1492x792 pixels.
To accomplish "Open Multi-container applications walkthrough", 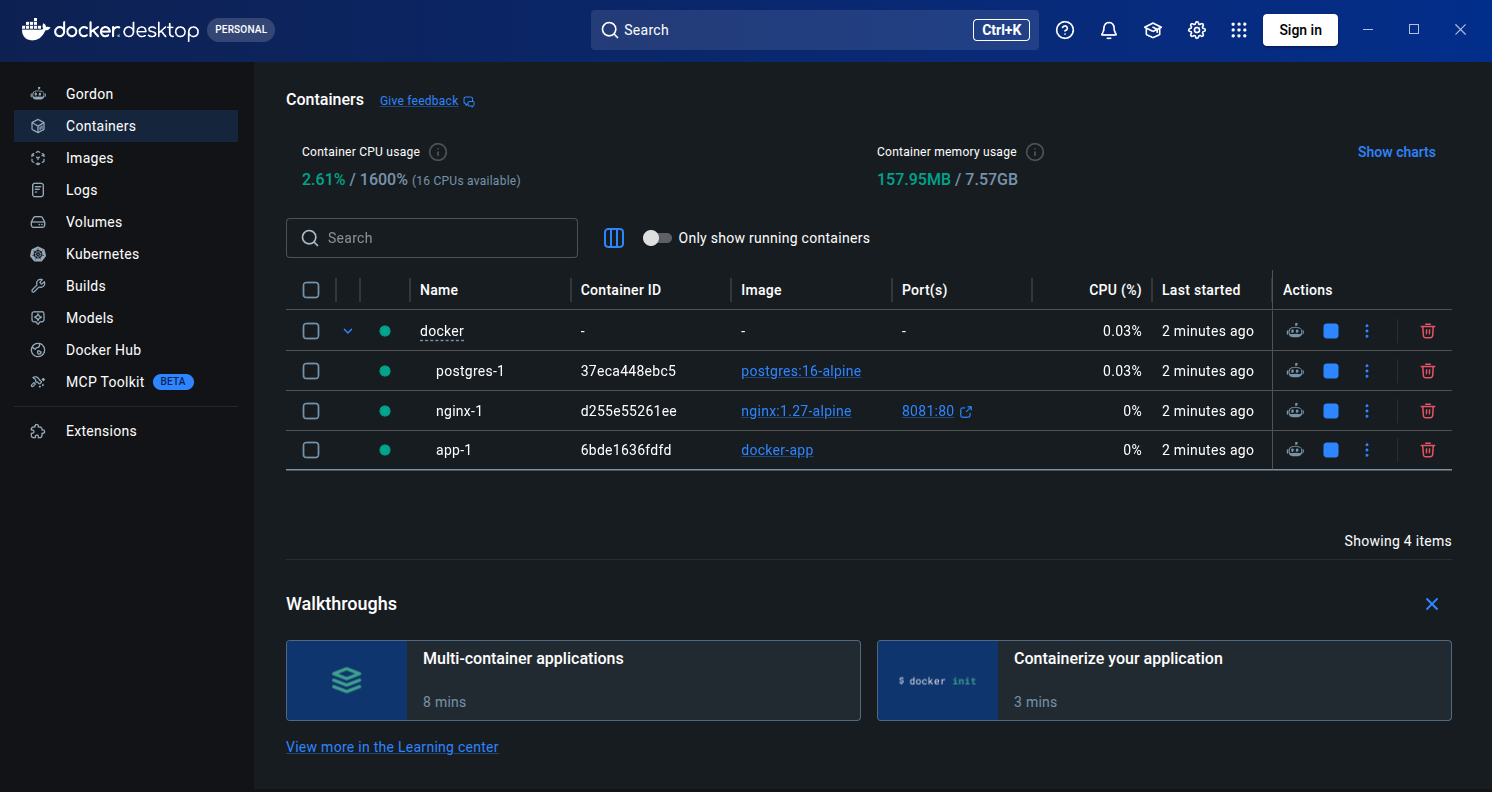I will point(573,681).
